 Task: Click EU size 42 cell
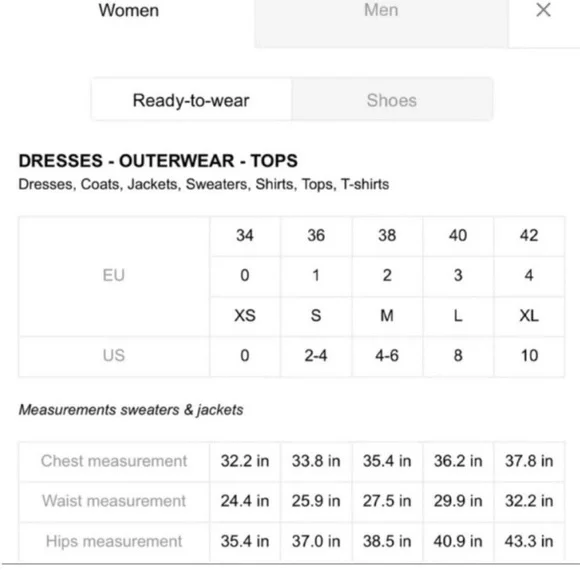point(529,236)
